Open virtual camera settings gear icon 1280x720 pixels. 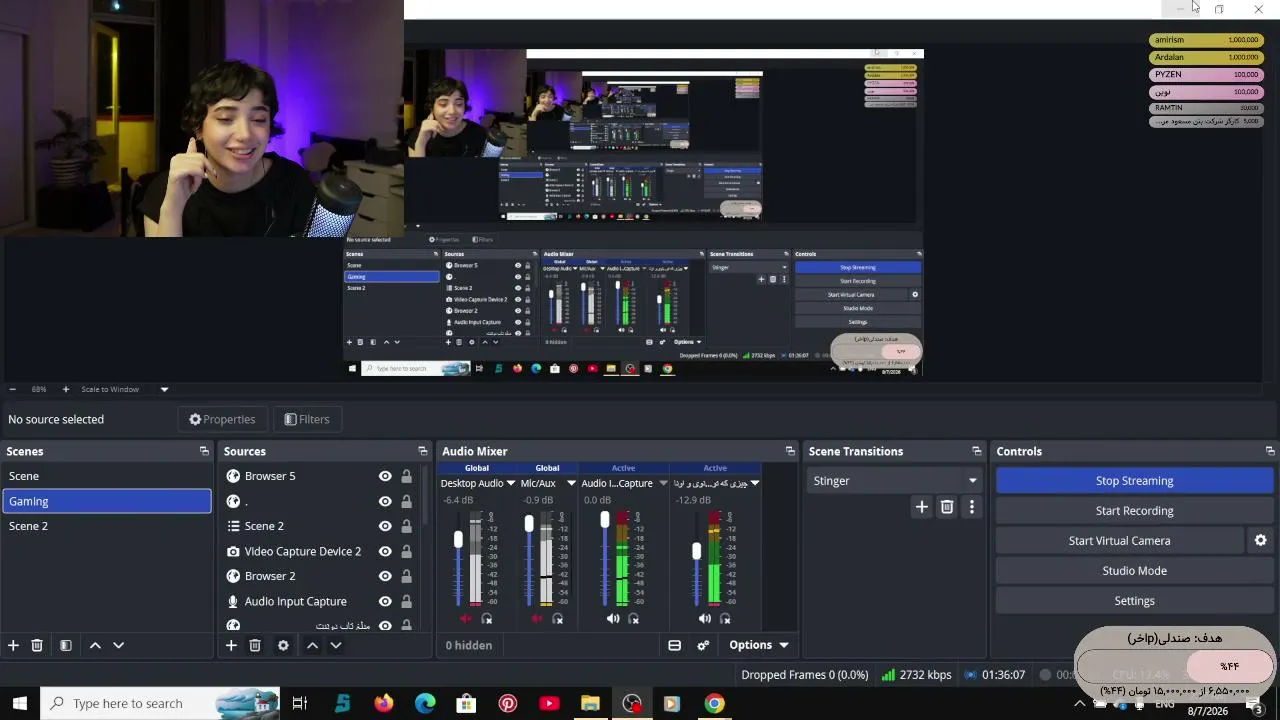point(1261,541)
